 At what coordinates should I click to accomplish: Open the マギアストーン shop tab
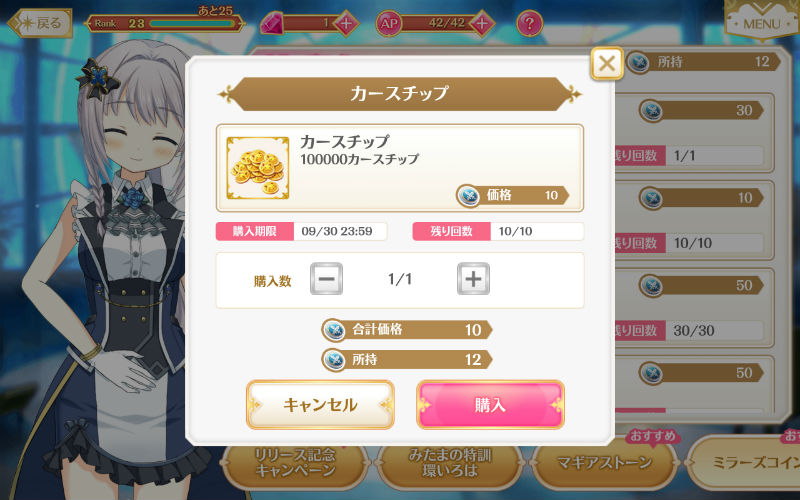604,463
